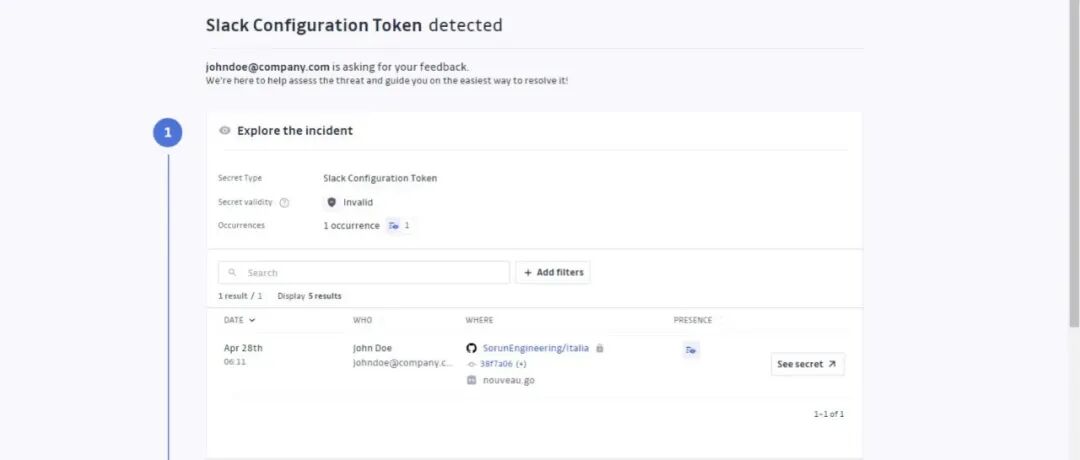
Task: Click the presence icon in John Doe's row
Action: tap(690, 350)
